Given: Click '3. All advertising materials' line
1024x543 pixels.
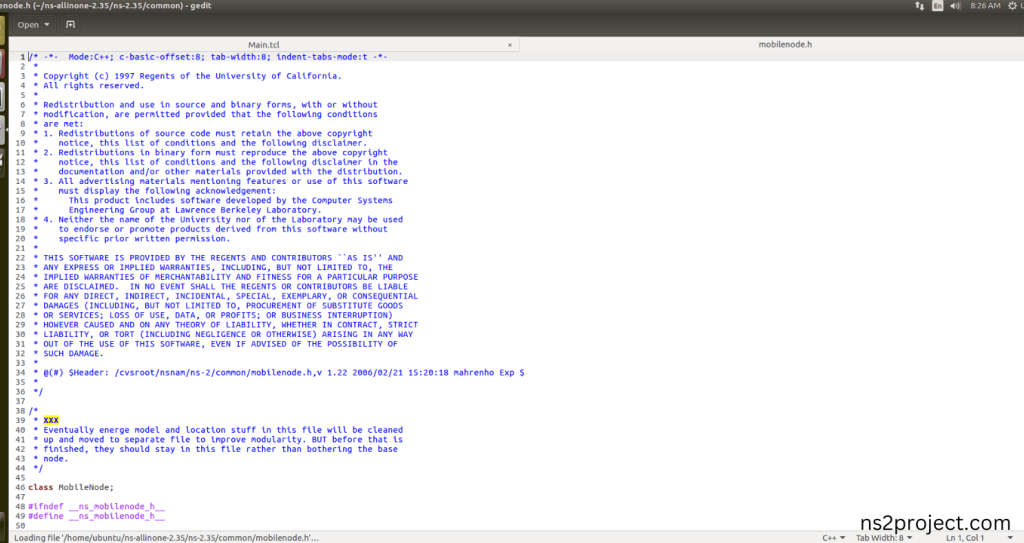Looking at the screenshot, I should click(220, 181).
